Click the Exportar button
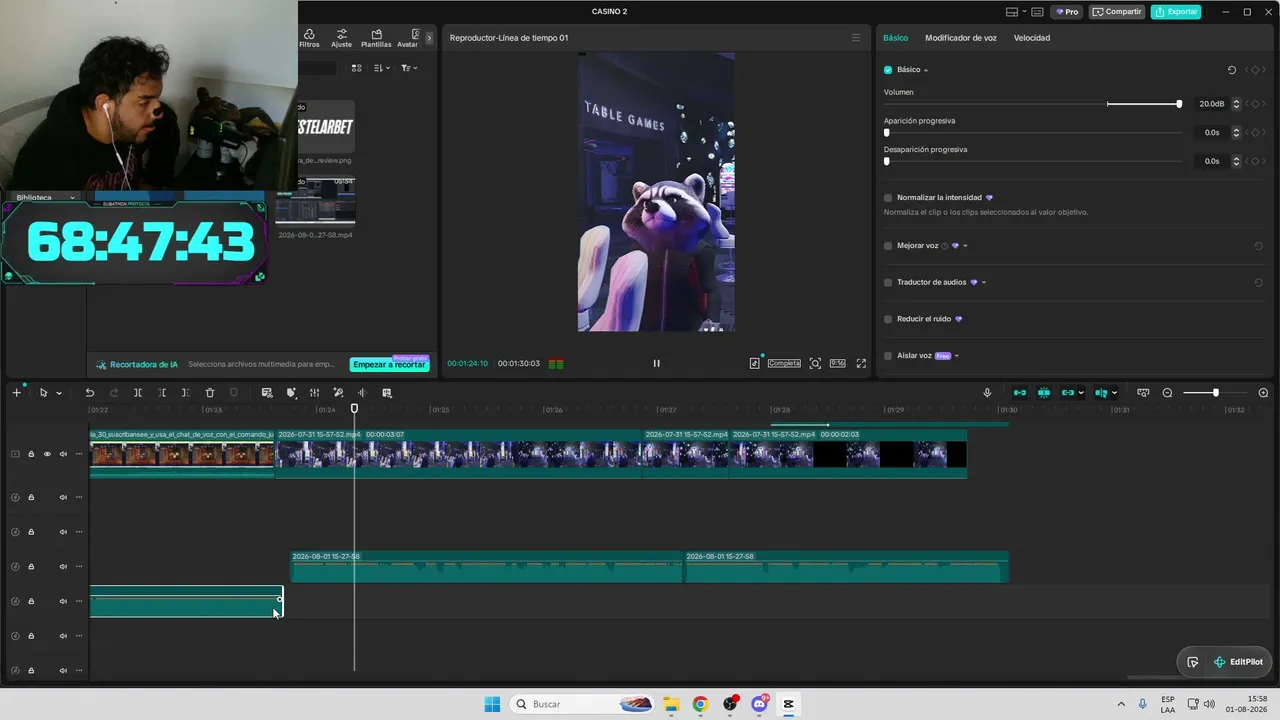The image size is (1280, 720). click(1176, 12)
